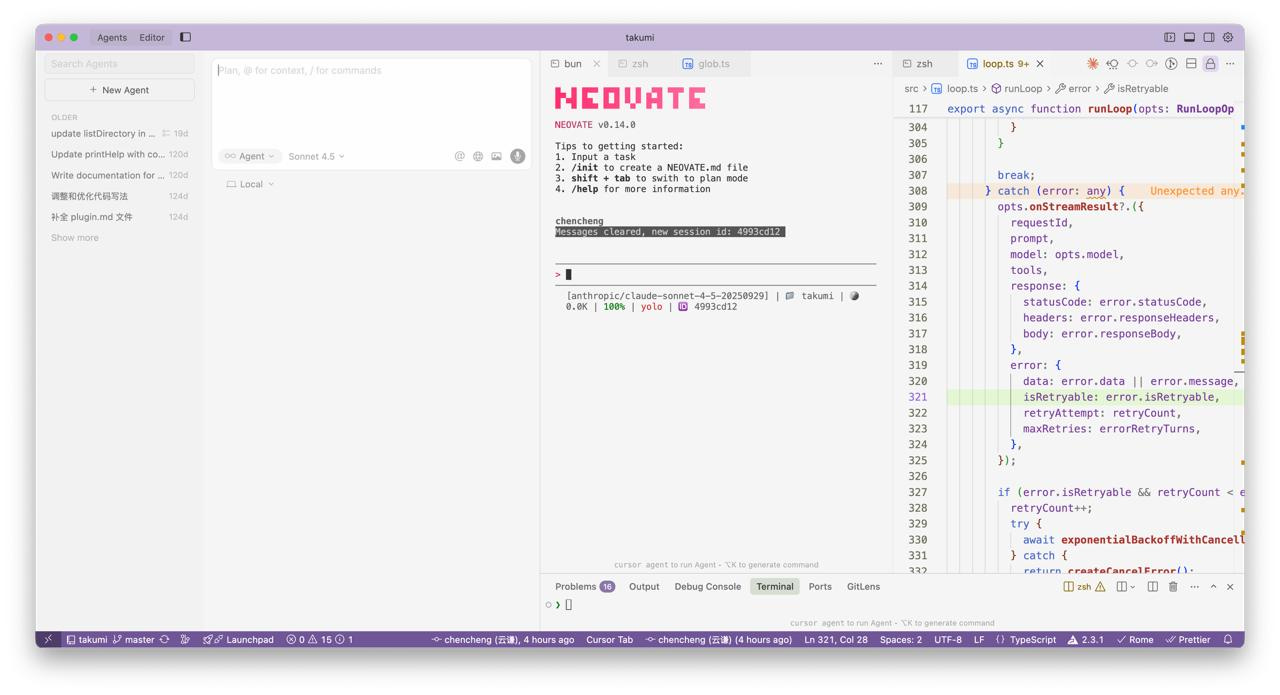The width and height of the screenshot is (1280, 695).
Task: Open the launch profile dropdown in the terminal panel
Action: tap(1132, 587)
